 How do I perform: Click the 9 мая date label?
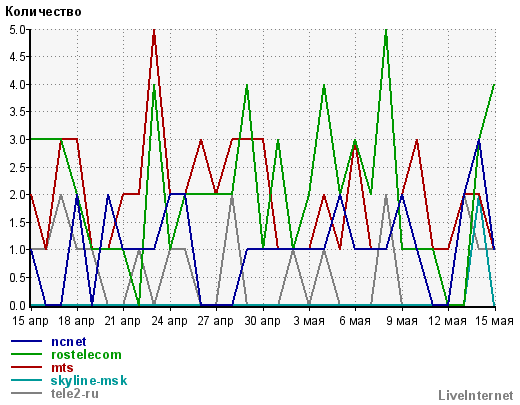[x=402, y=321]
